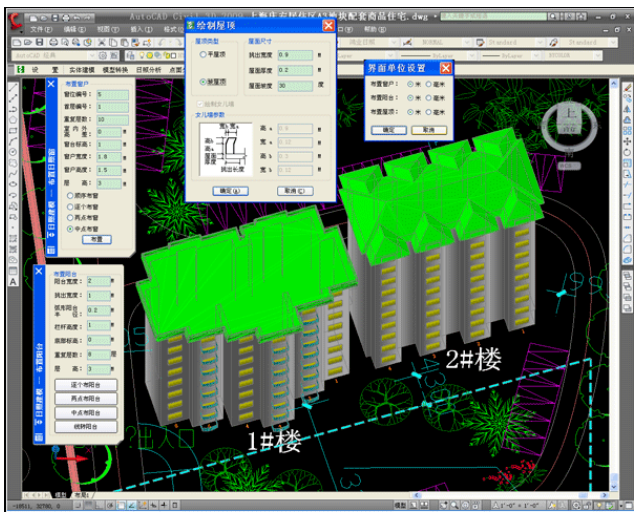Select the Line draw tool
Screen dimensions: 640x515
[x=13, y=87]
